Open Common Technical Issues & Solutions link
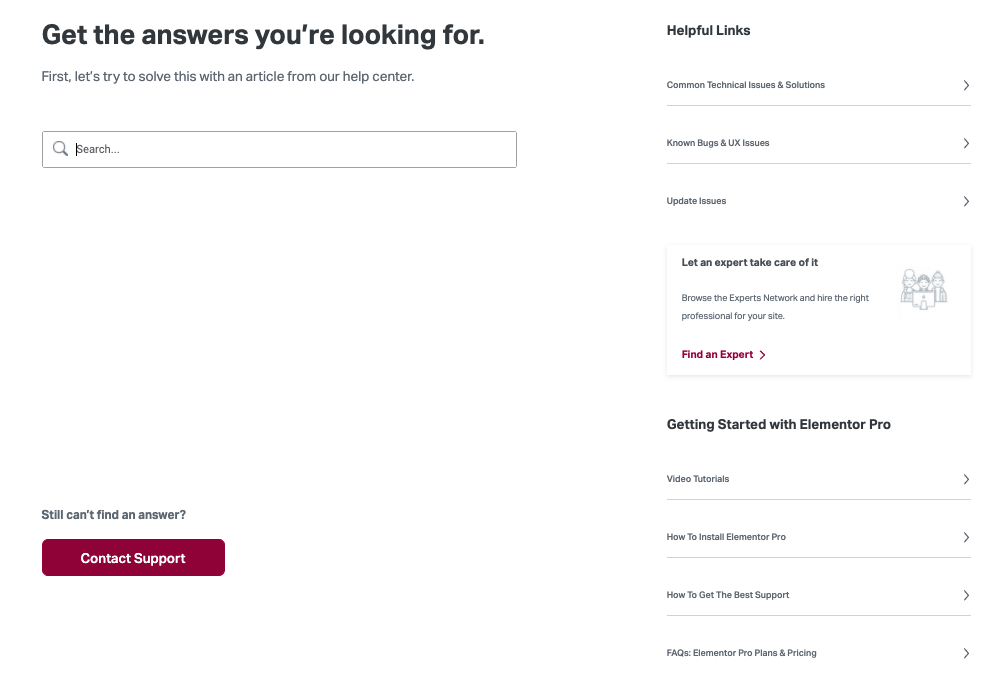 (x=745, y=85)
